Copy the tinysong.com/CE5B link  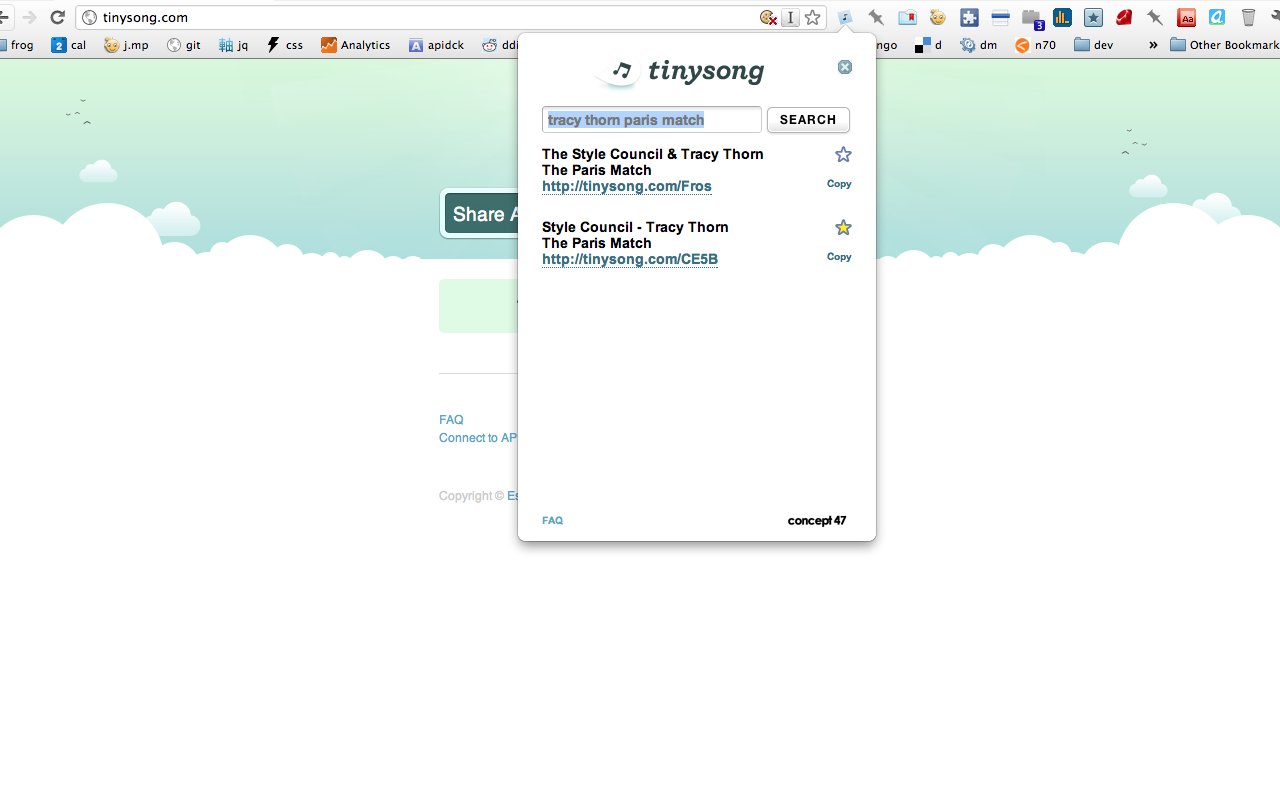[x=839, y=257]
